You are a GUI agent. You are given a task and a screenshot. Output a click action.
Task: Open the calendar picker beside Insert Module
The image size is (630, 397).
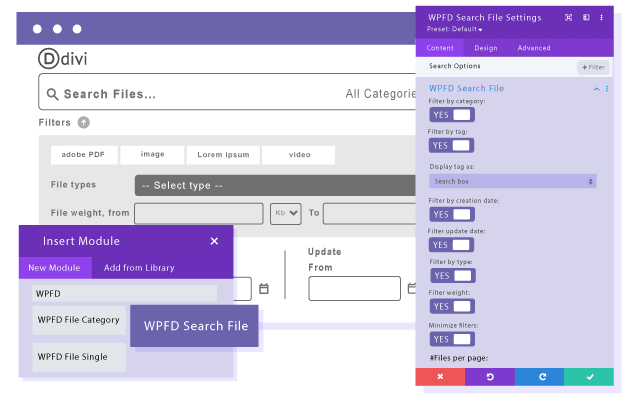(264, 289)
